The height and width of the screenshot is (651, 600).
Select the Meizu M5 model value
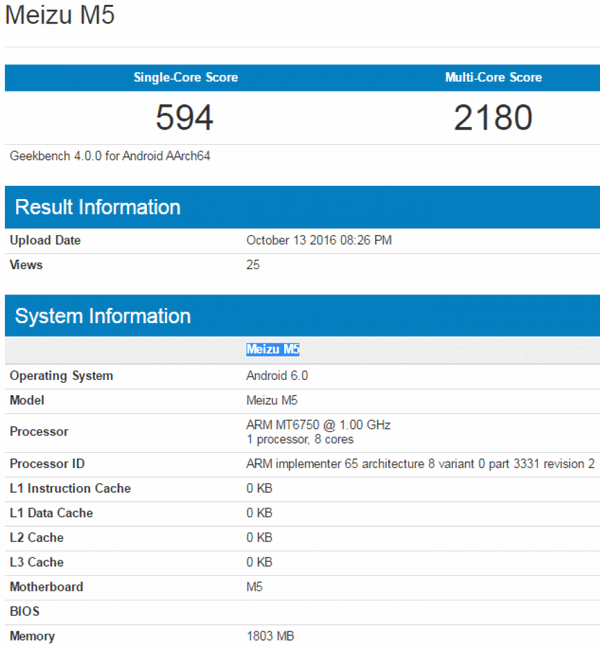pos(272,400)
